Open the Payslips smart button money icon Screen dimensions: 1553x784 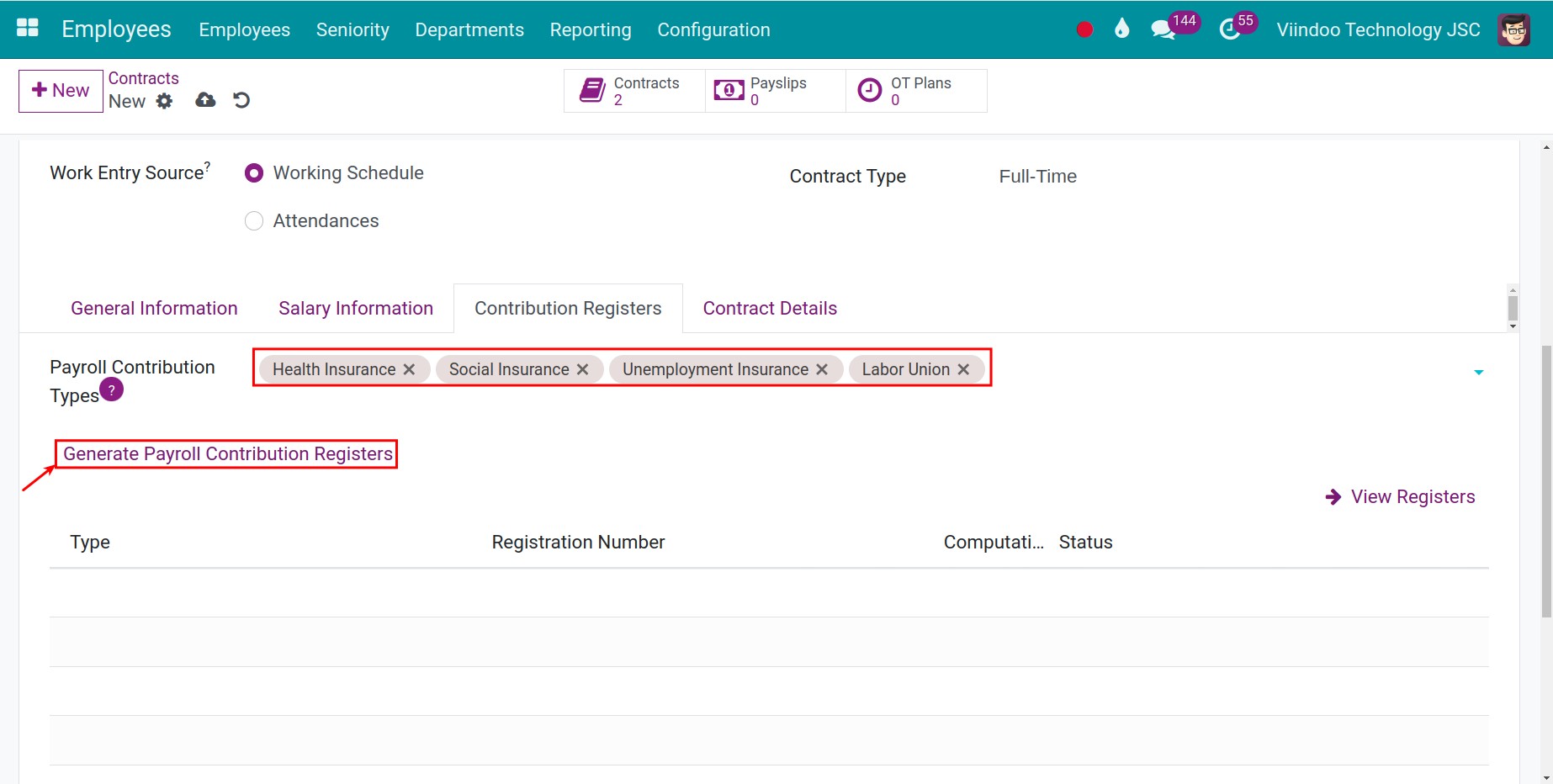[729, 90]
